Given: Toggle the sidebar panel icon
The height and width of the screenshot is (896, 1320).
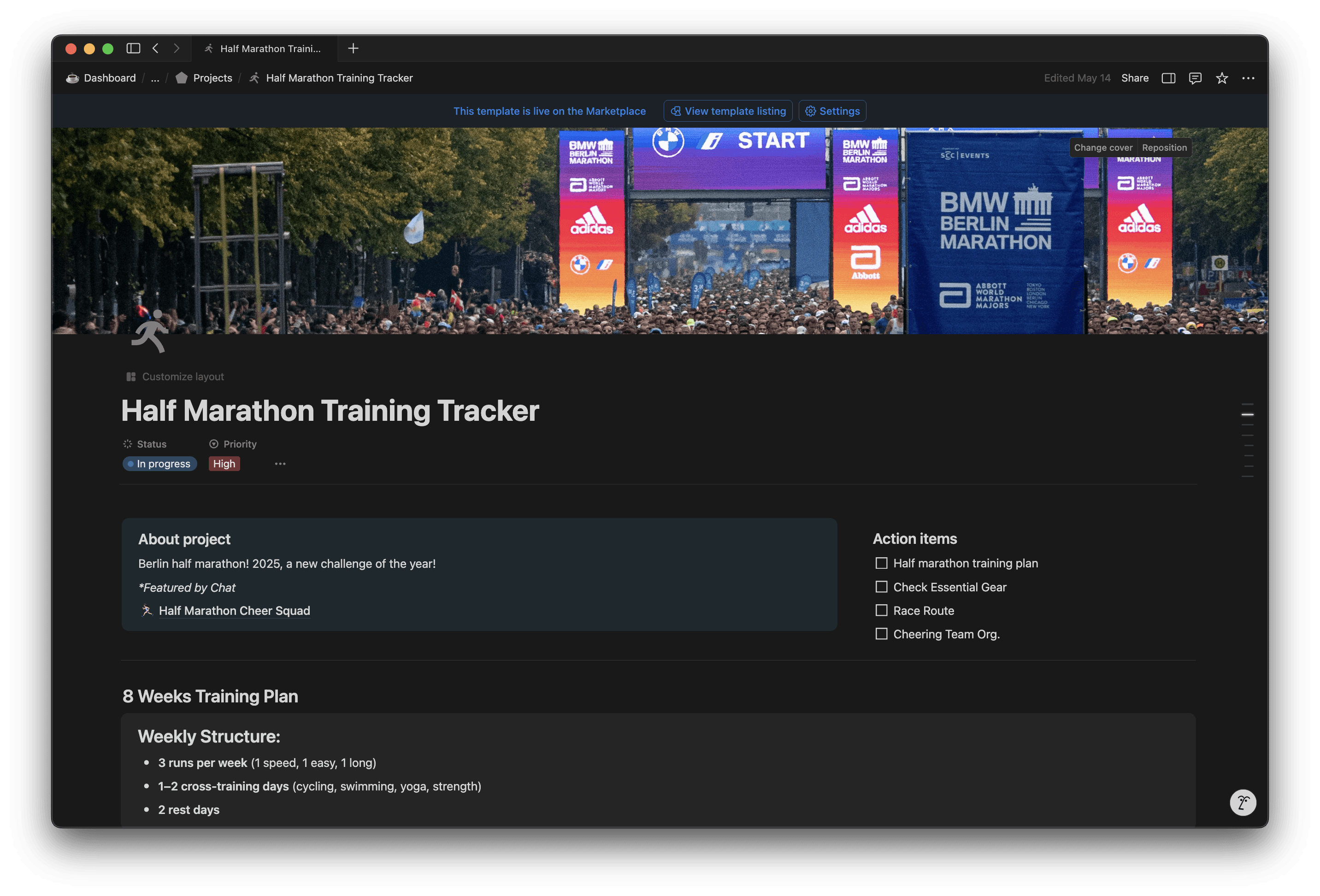Looking at the screenshot, I should pos(133,48).
